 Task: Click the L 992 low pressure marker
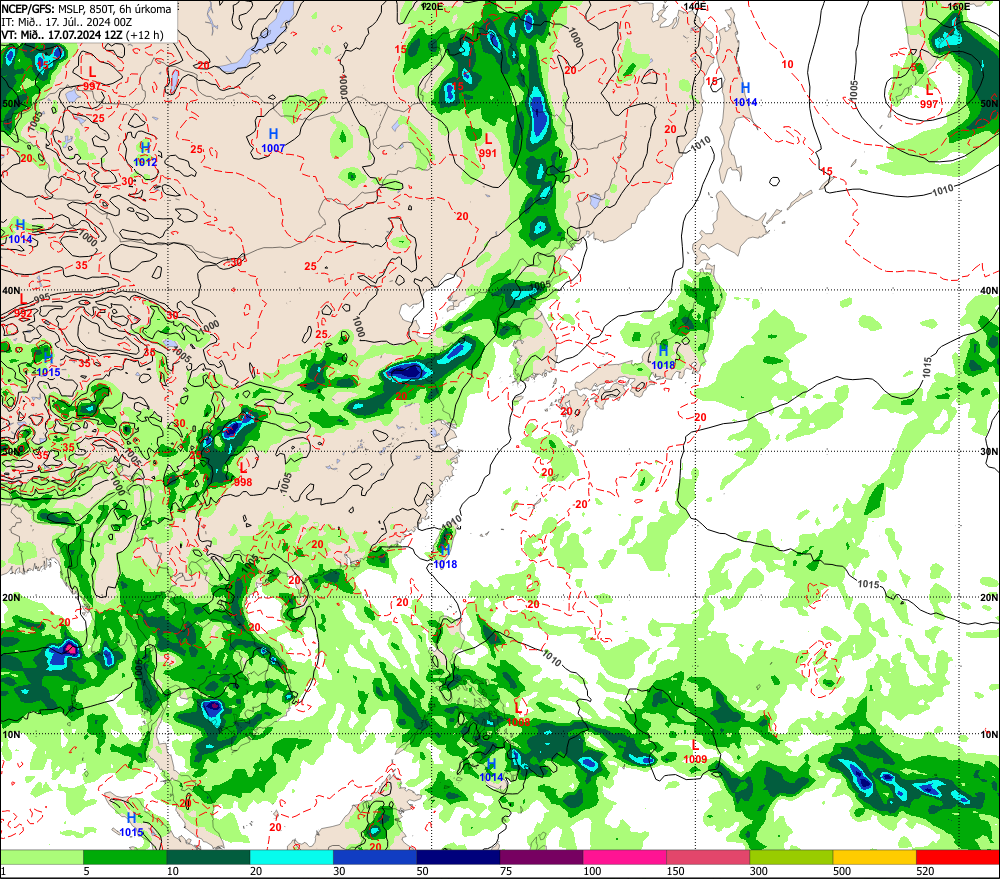23,306
